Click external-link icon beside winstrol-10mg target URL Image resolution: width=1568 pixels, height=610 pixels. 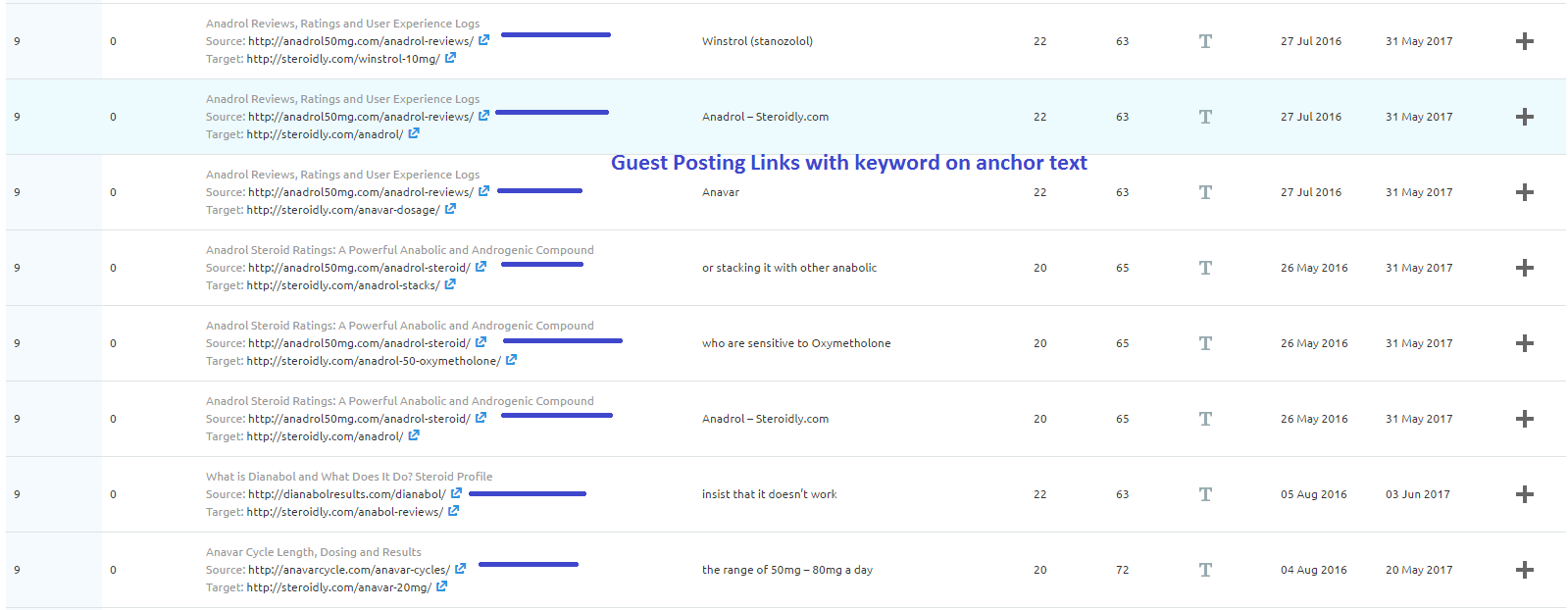(x=450, y=58)
